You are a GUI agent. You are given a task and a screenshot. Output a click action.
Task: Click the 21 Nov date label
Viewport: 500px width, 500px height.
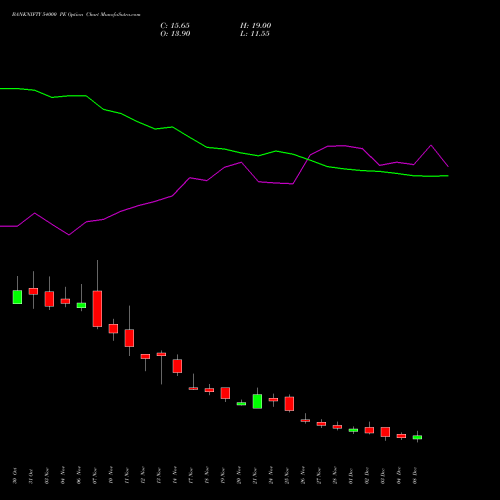255,476
